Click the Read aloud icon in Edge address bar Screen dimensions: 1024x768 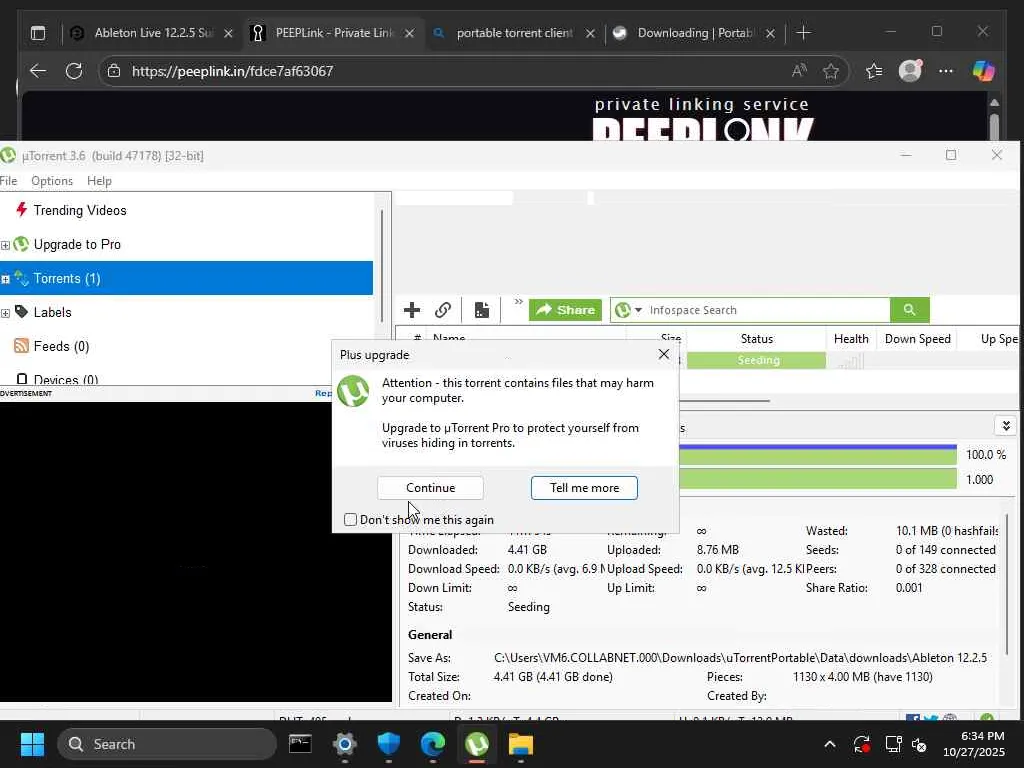coord(799,71)
